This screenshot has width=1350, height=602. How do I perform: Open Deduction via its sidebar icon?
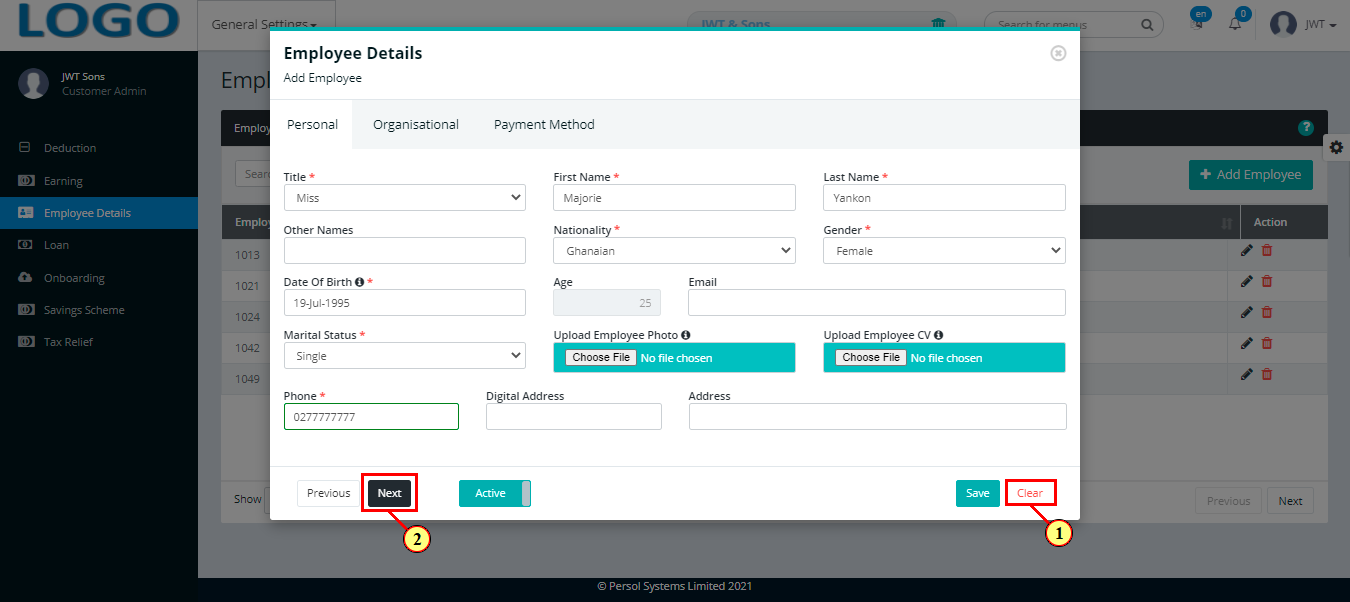pyautogui.click(x=25, y=148)
